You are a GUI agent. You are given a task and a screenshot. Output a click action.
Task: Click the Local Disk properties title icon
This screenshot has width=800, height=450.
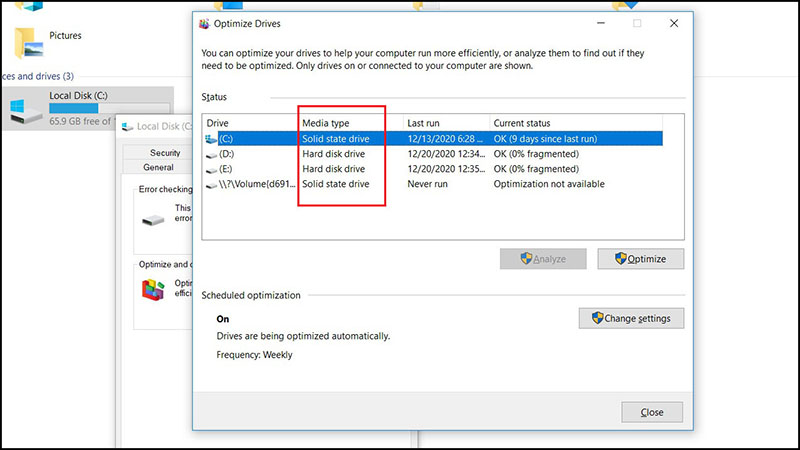coord(126,127)
